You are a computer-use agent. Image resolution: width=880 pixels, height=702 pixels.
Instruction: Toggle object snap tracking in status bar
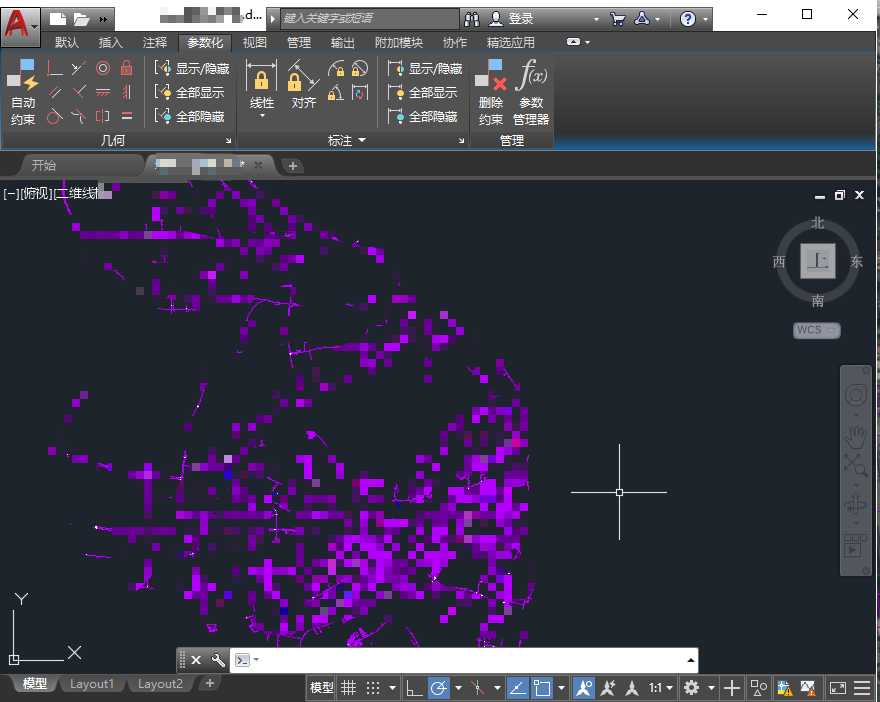[517, 687]
